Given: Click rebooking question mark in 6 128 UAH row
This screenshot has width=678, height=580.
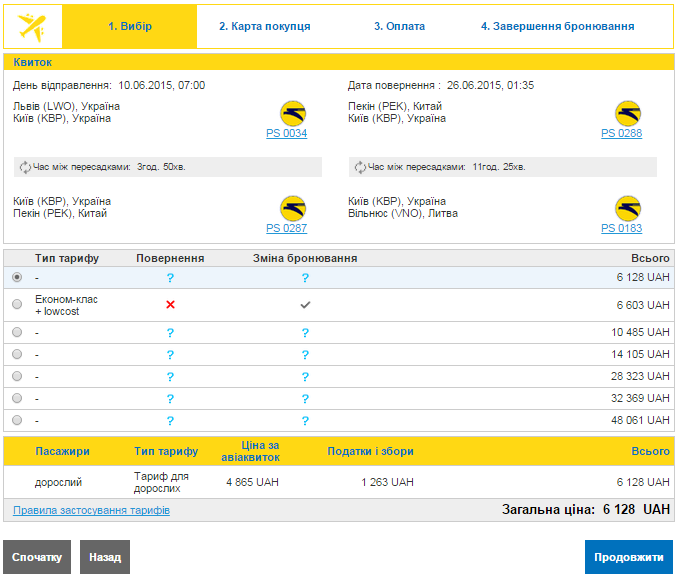Looking at the screenshot, I should [305, 278].
